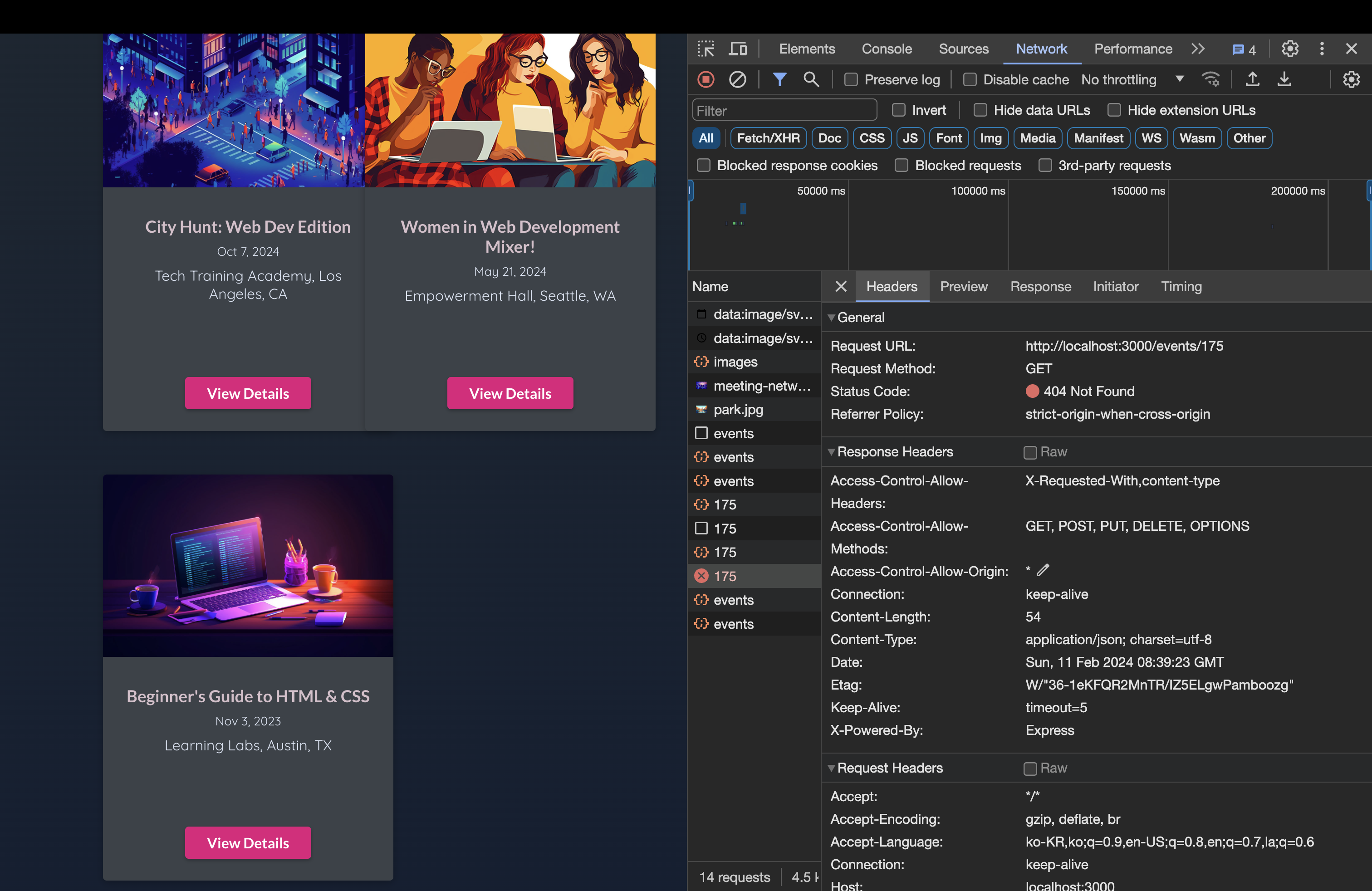Switch to the Console tab
The height and width of the screenshot is (891, 1372).
[886, 49]
